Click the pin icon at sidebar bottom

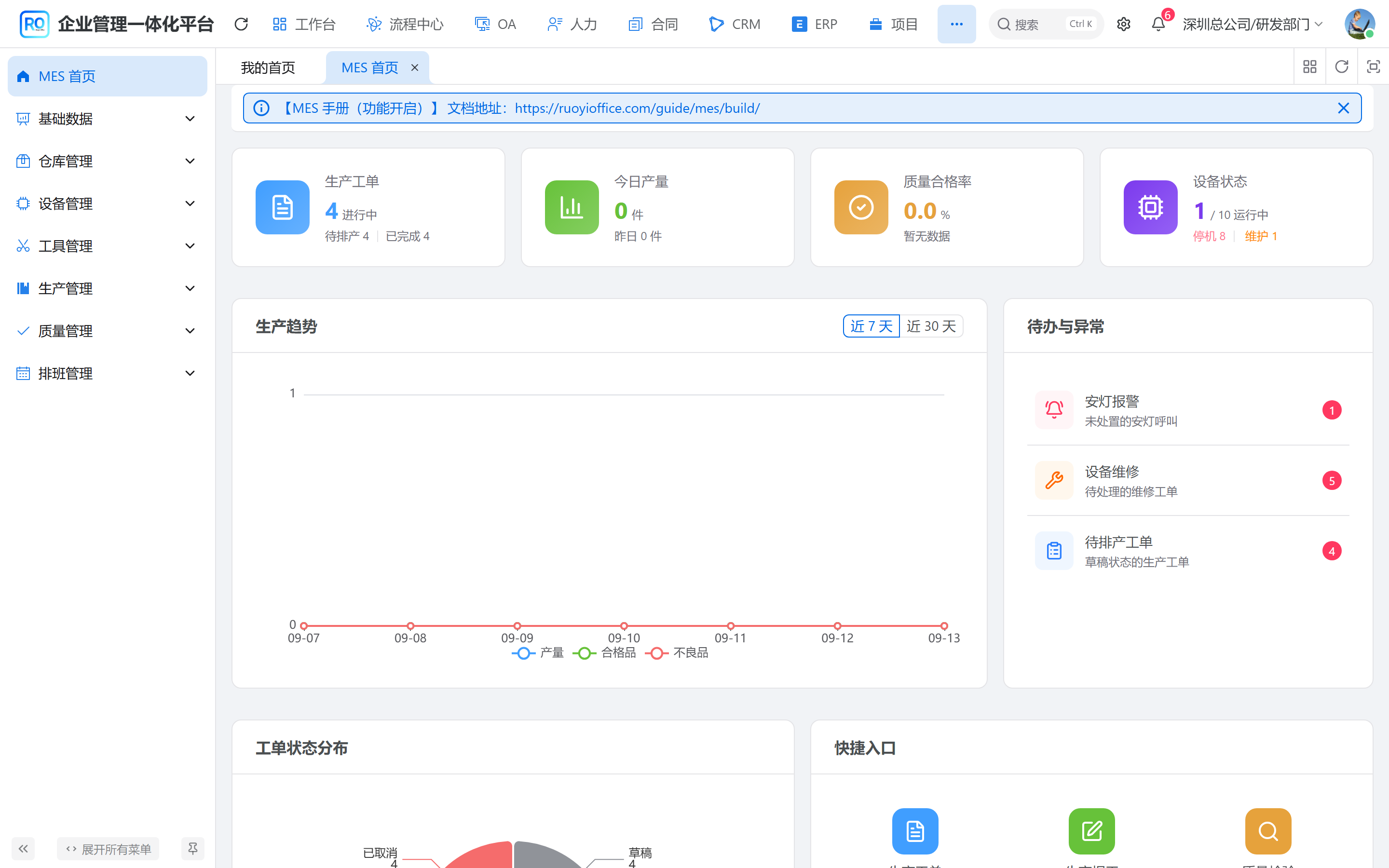coord(193,849)
